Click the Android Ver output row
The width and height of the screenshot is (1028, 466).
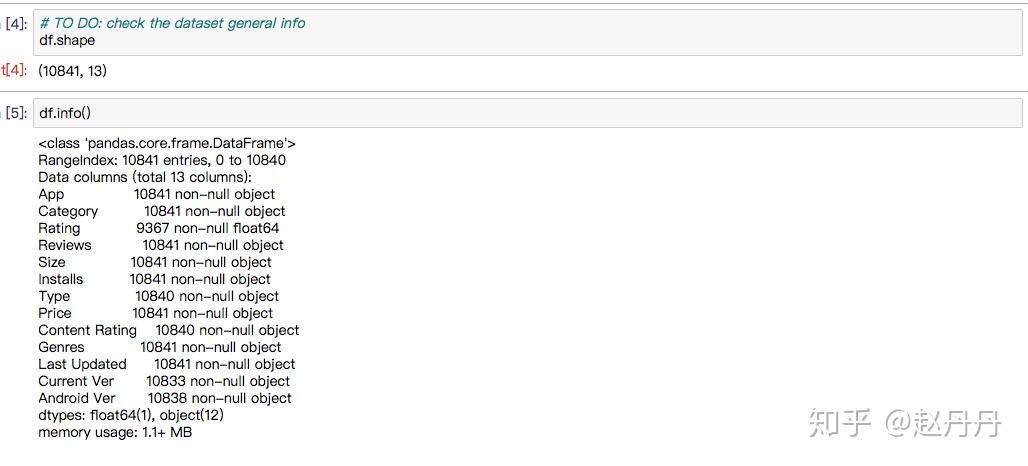165,398
